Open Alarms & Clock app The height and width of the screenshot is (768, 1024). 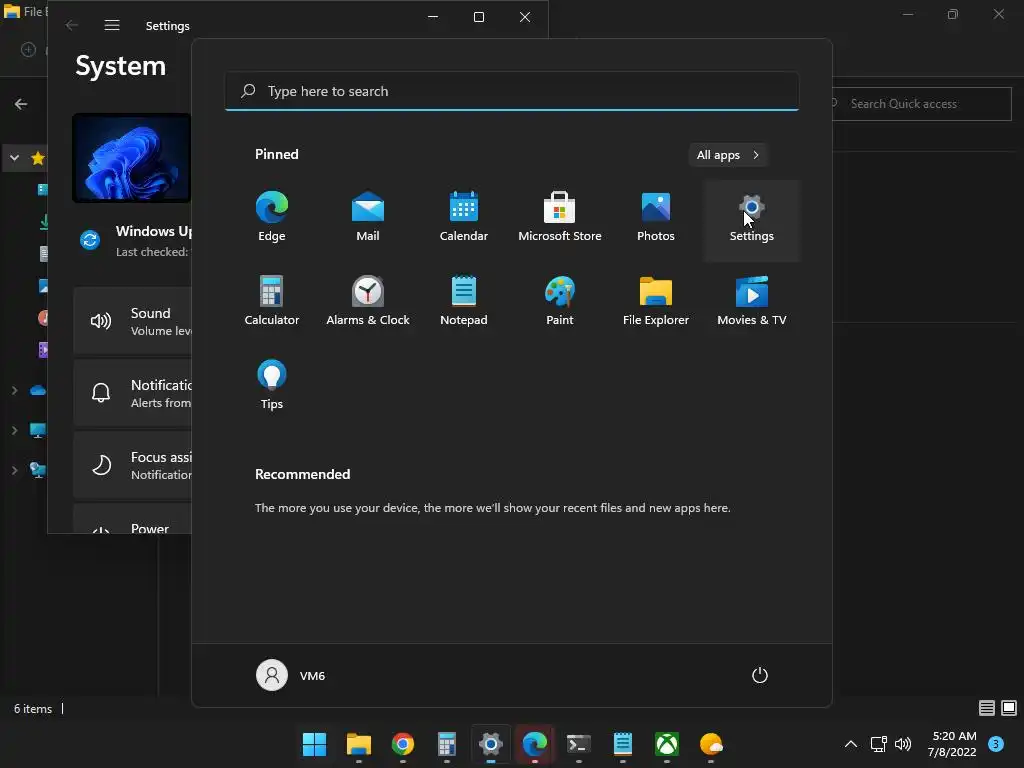[368, 301]
